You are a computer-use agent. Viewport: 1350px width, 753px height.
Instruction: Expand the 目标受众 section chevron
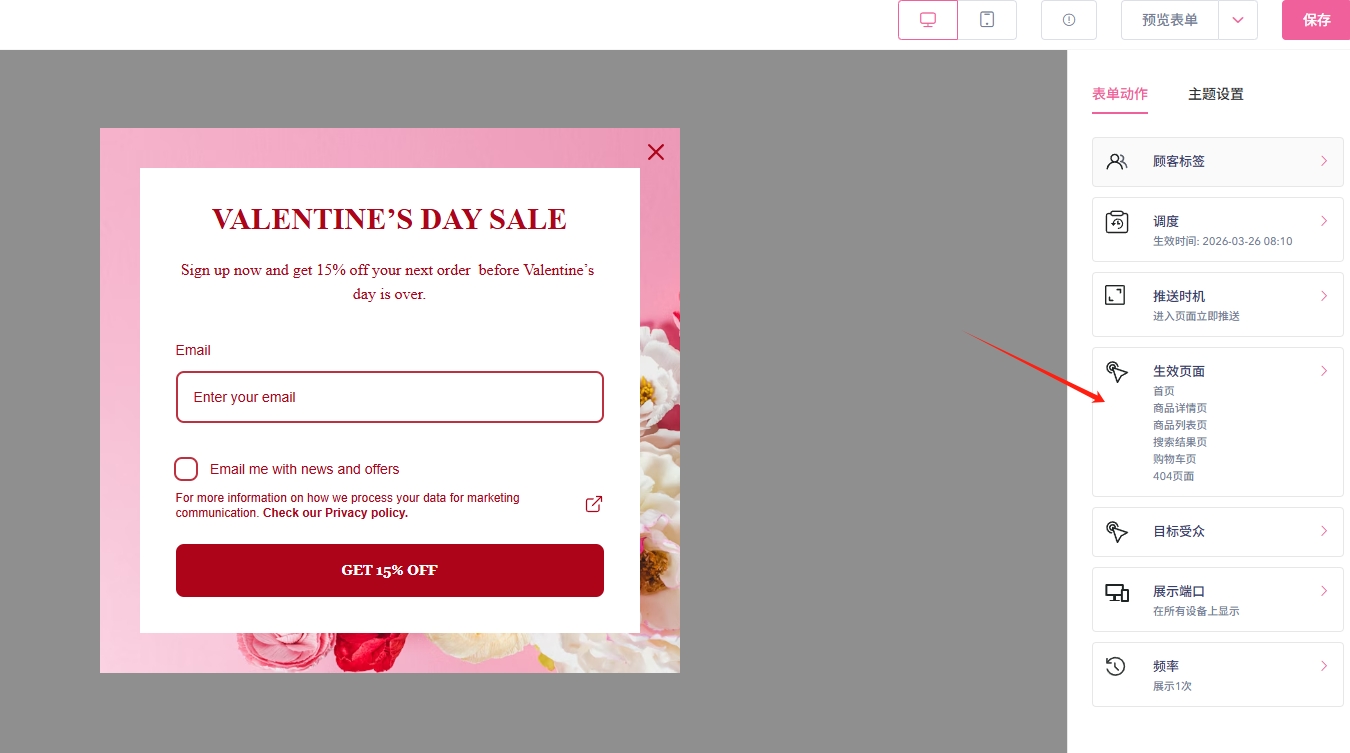[x=1324, y=531]
